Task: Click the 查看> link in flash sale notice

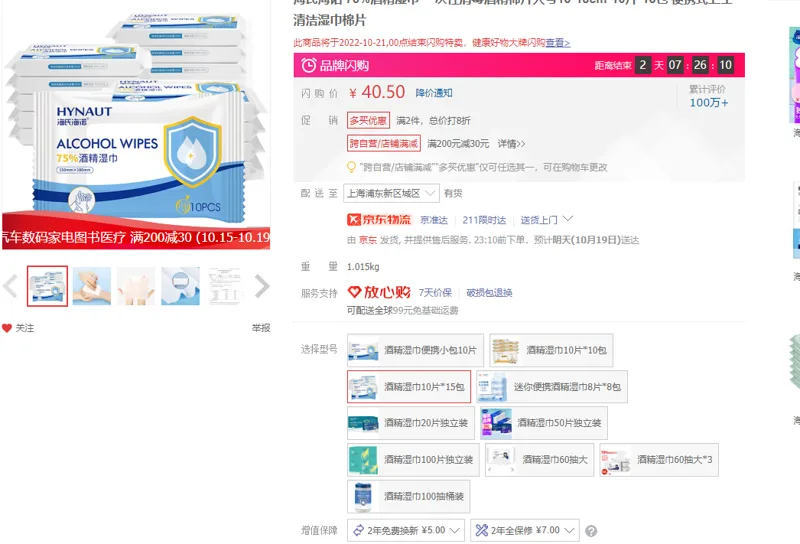Action: [x=558, y=43]
